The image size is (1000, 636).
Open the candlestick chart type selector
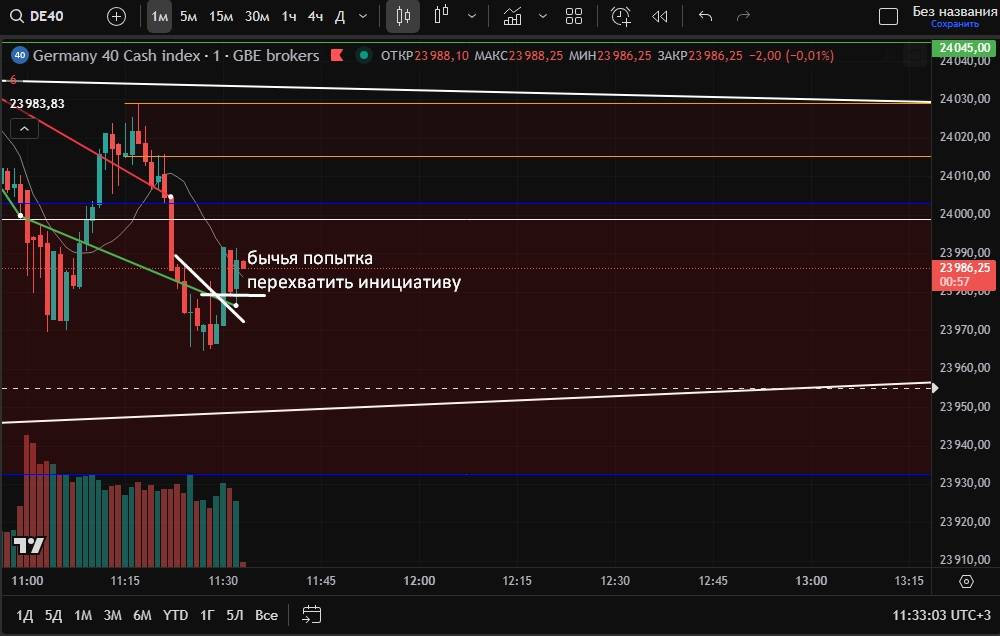pyautogui.click(x=403, y=16)
